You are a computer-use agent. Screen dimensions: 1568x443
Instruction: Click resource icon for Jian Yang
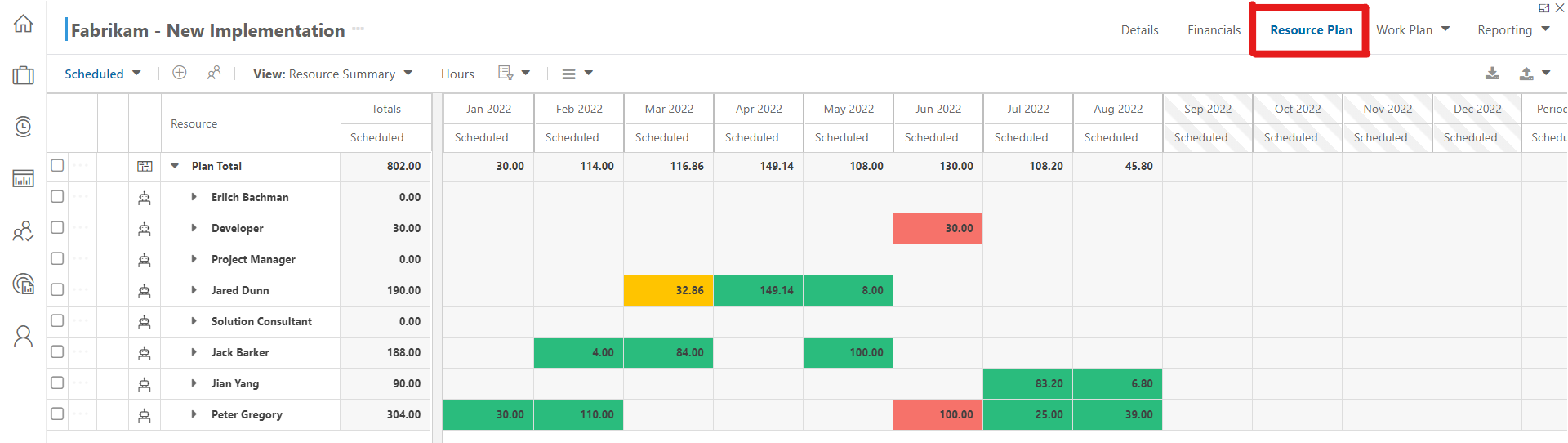[x=145, y=383]
